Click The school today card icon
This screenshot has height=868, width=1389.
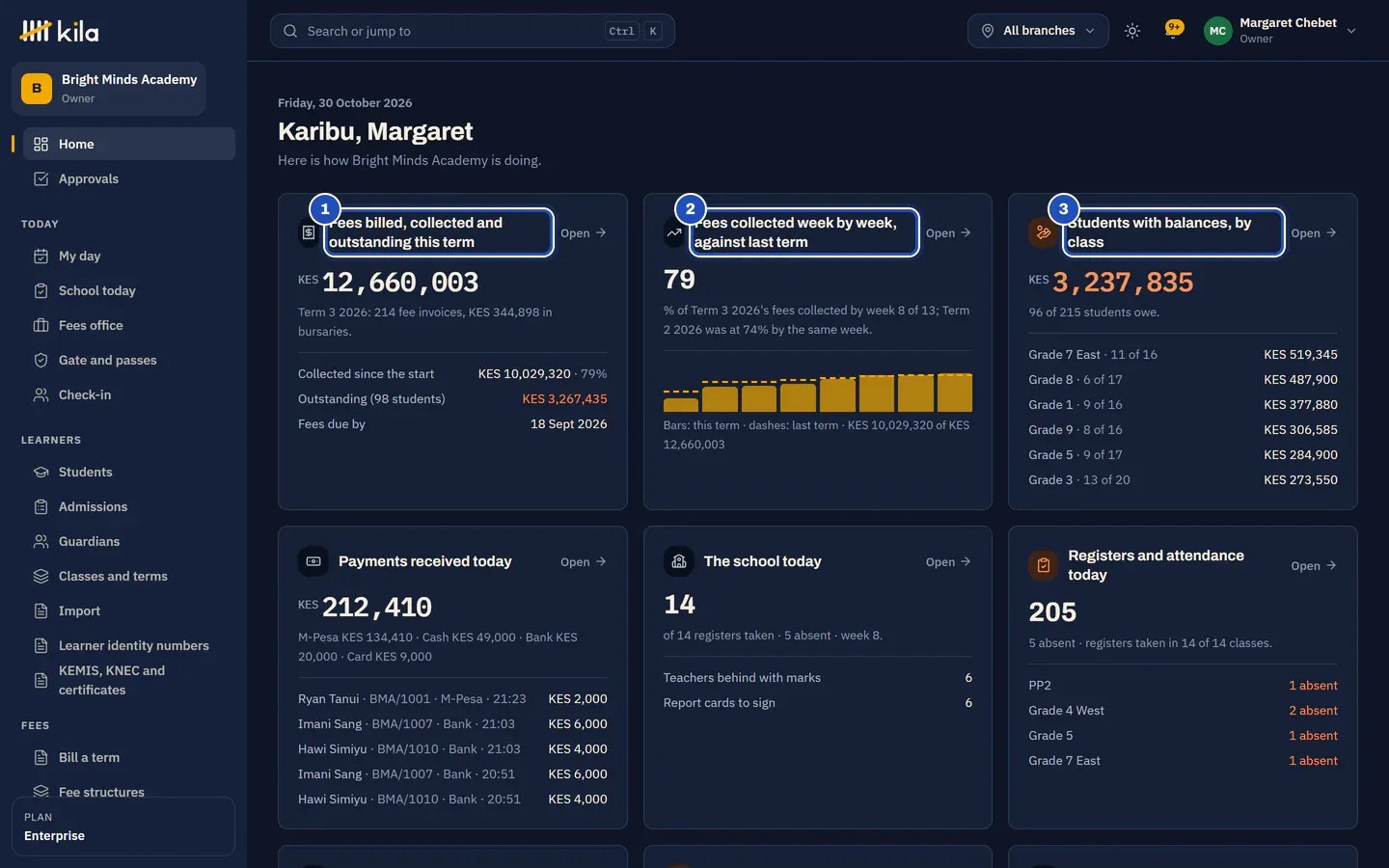(x=679, y=561)
